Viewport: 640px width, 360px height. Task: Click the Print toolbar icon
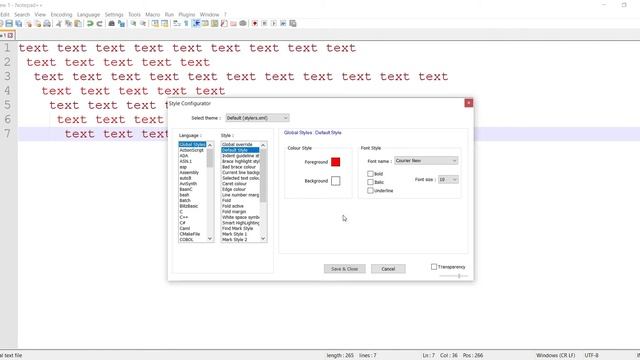[47, 24]
